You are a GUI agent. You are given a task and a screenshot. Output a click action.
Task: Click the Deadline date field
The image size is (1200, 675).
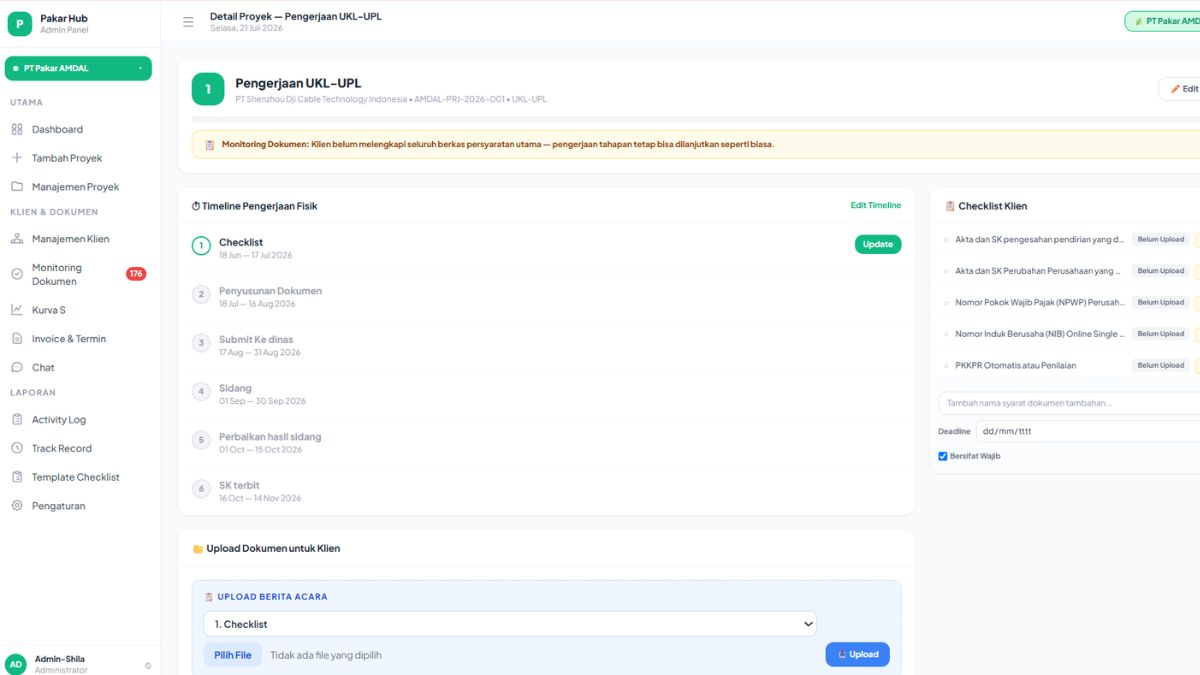(1088, 431)
